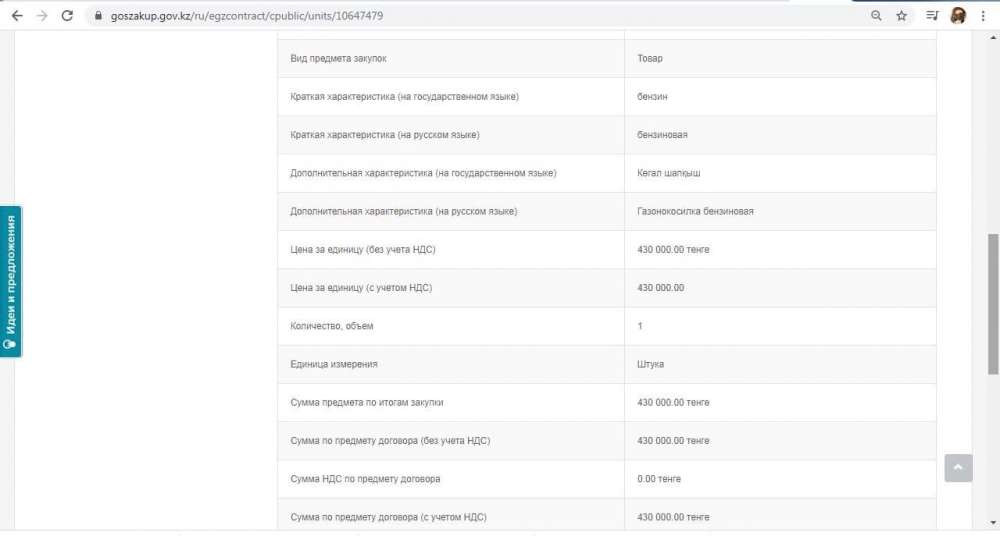Click the scrollbar up arrow
The width and height of the screenshot is (1000, 536).
992,36
